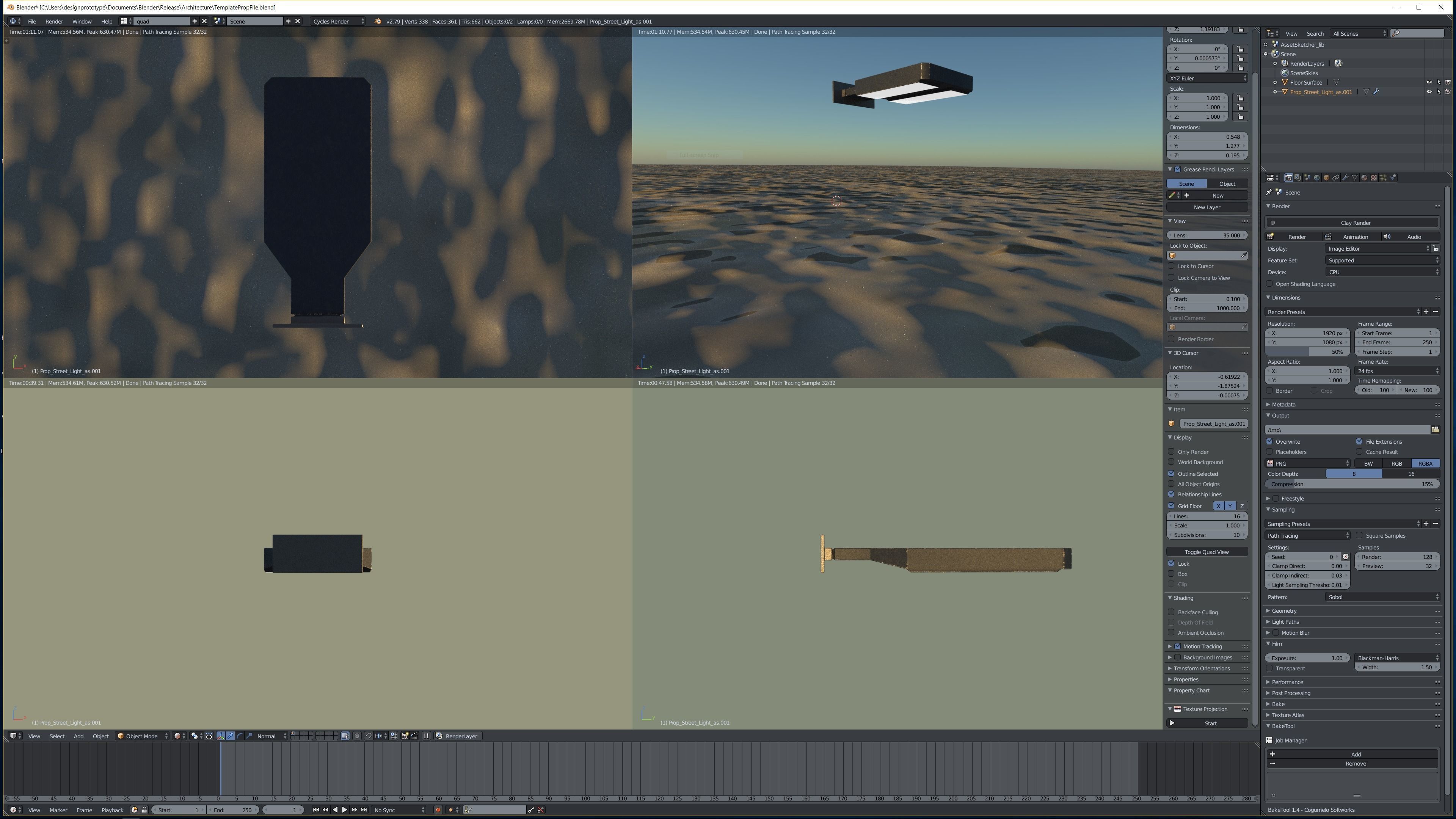Image resolution: width=1456 pixels, height=819 pixels.
Task: Select the Object grease pencil tab
Action: (1227, 184)
